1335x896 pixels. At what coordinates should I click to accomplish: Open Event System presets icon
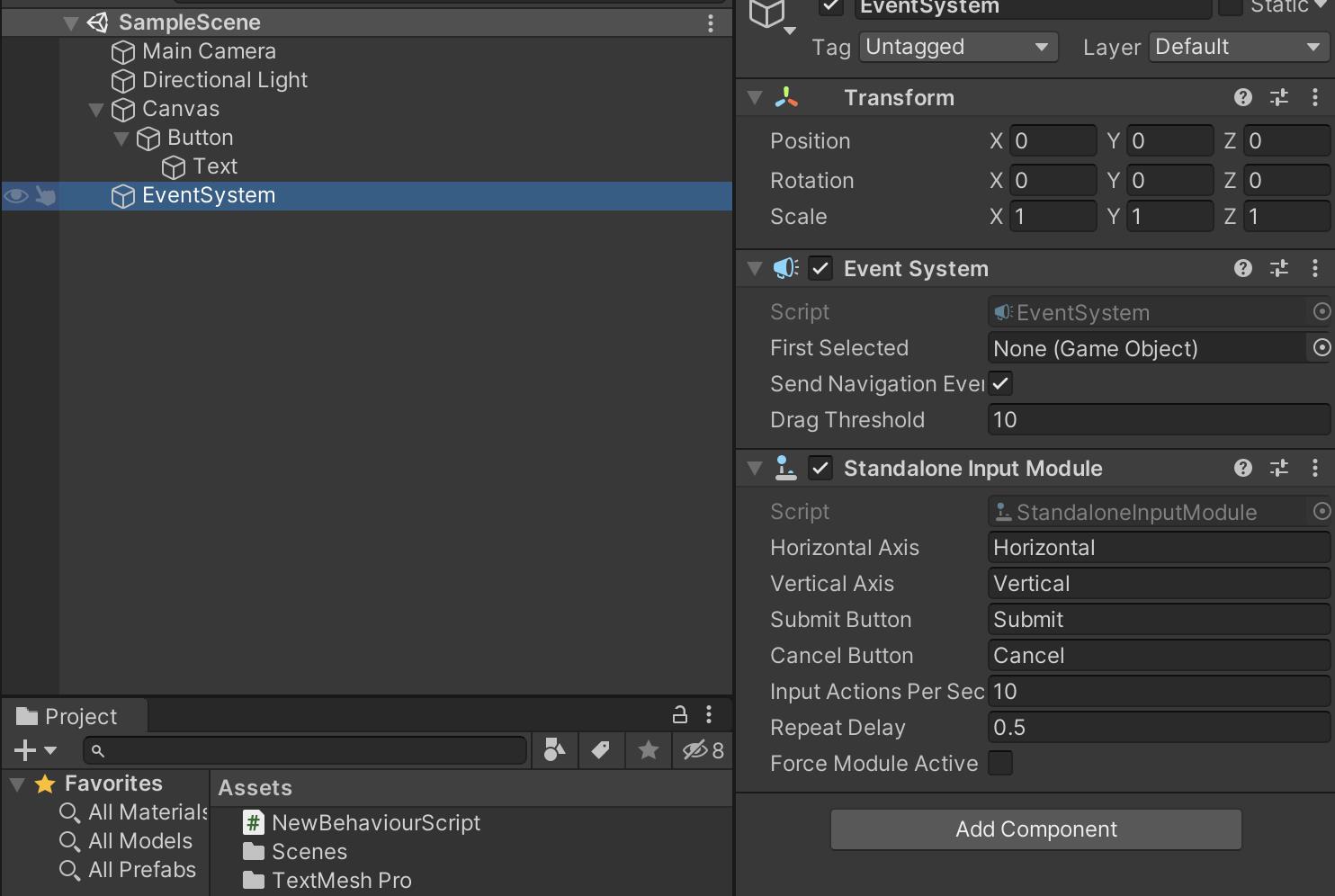(1279, 268)
